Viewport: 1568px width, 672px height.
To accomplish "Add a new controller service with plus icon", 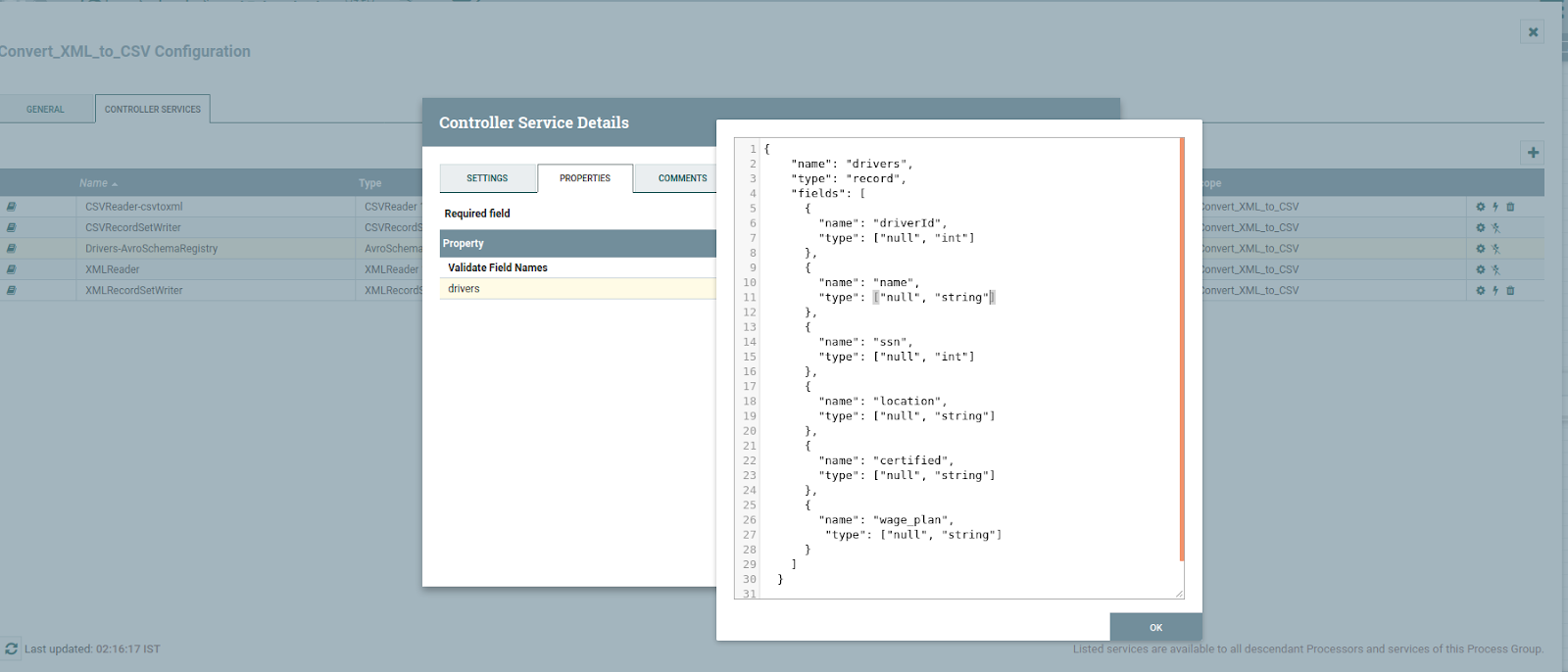I will point(1533,152).
